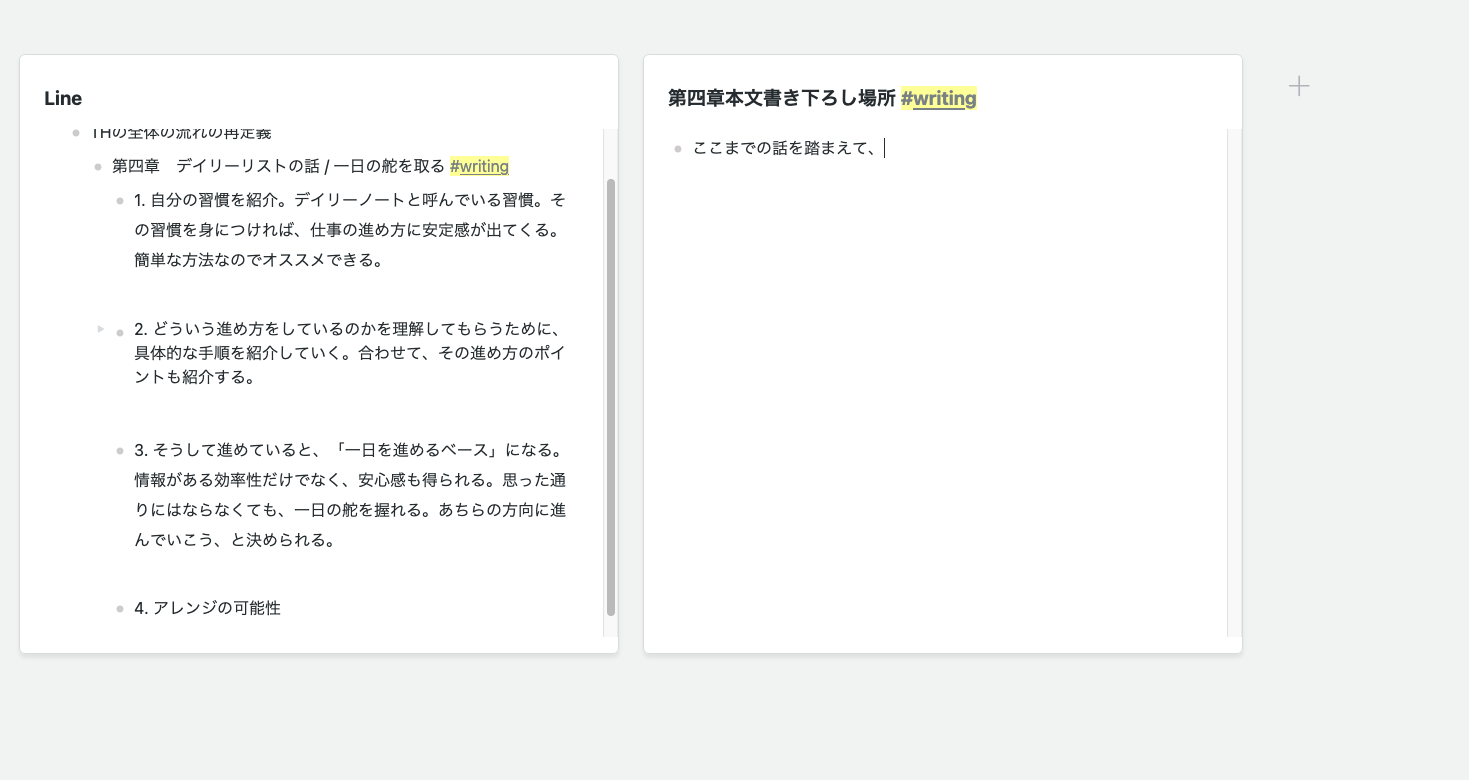Expand children under 第四章 デイリーリストの話

[x=80, y=166]
